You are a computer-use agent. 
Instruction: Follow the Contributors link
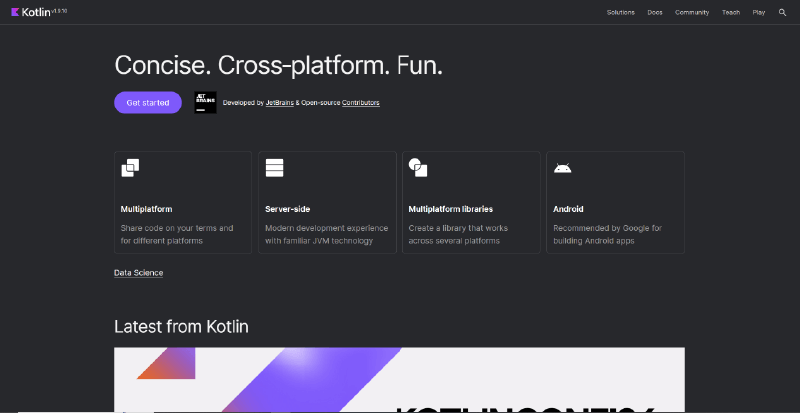(361, 103)
